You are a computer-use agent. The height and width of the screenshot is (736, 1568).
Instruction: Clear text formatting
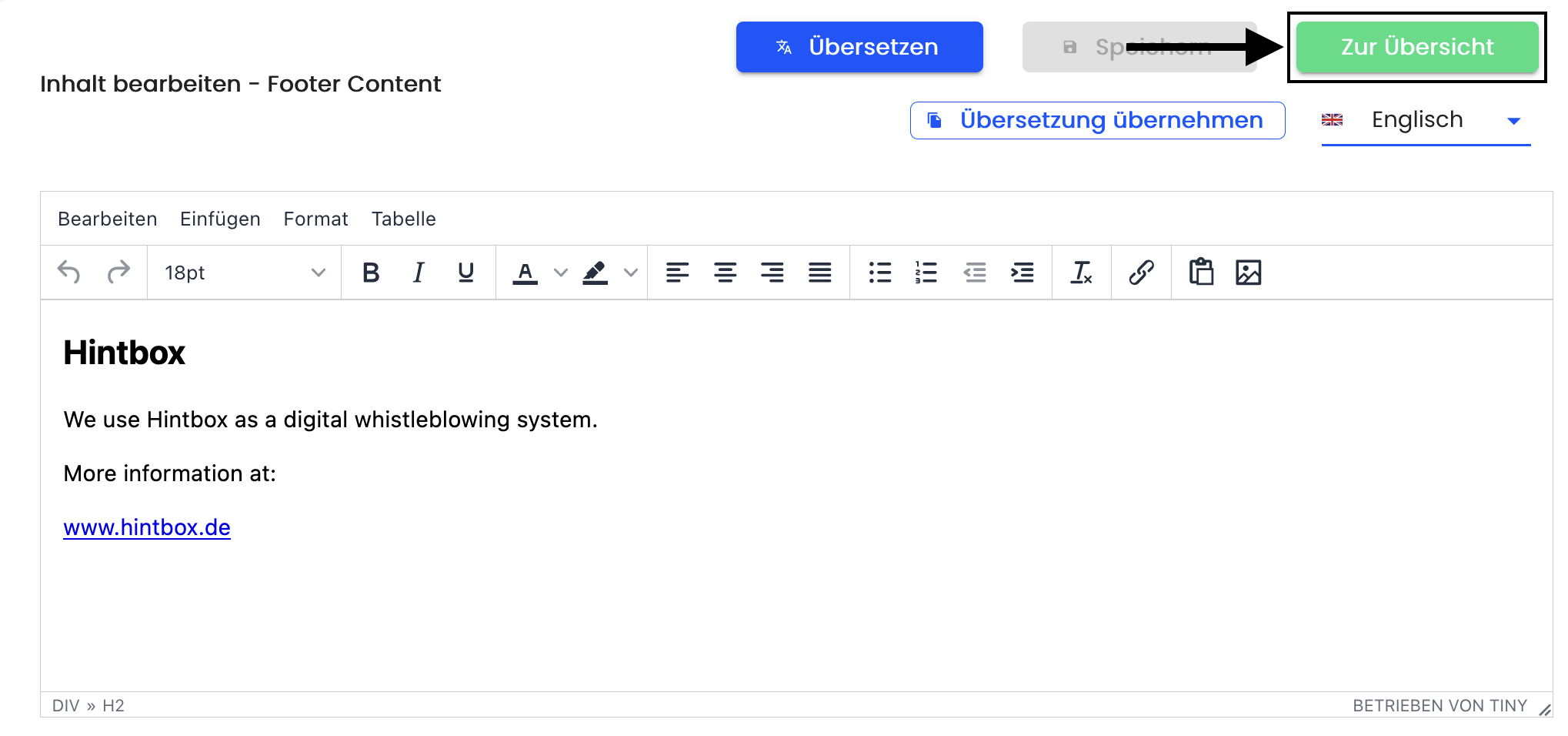(x=1082, y=273)
